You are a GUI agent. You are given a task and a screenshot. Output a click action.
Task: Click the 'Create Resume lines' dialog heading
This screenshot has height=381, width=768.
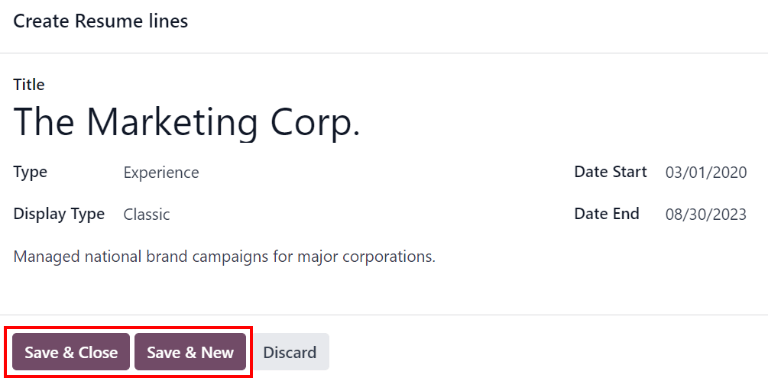pos(100,21)
